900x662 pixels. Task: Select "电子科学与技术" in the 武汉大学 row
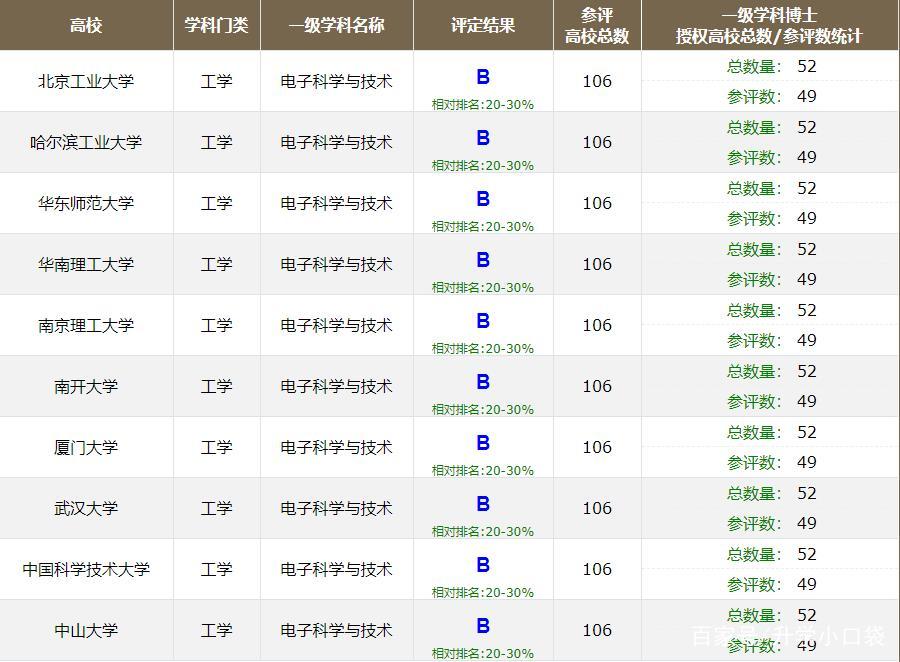pyautogui.click(x=336, y=508)
